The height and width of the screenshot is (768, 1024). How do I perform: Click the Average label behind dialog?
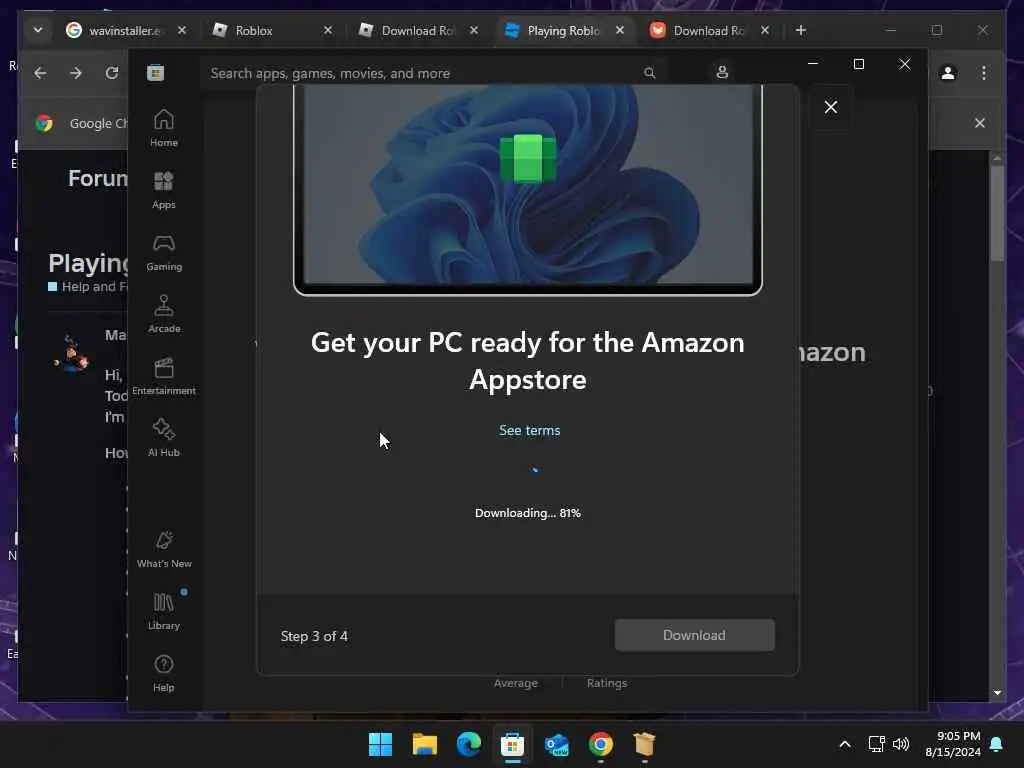tap(516, 683)
